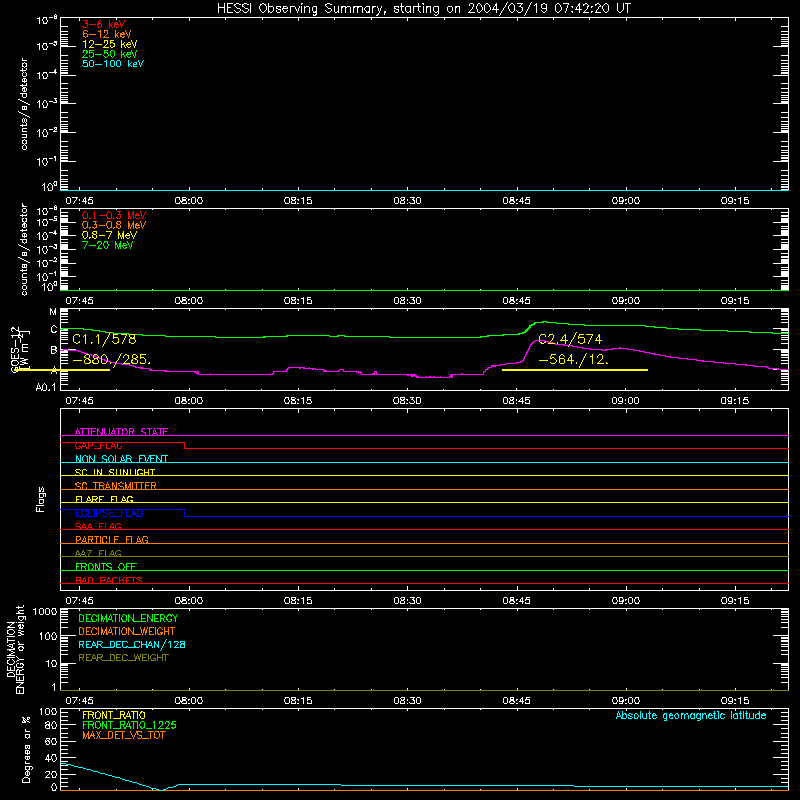The image size is (800, 800).
Task: Click the yellow flare interval bar under C2.4/574
Action: tap(575, 370)
